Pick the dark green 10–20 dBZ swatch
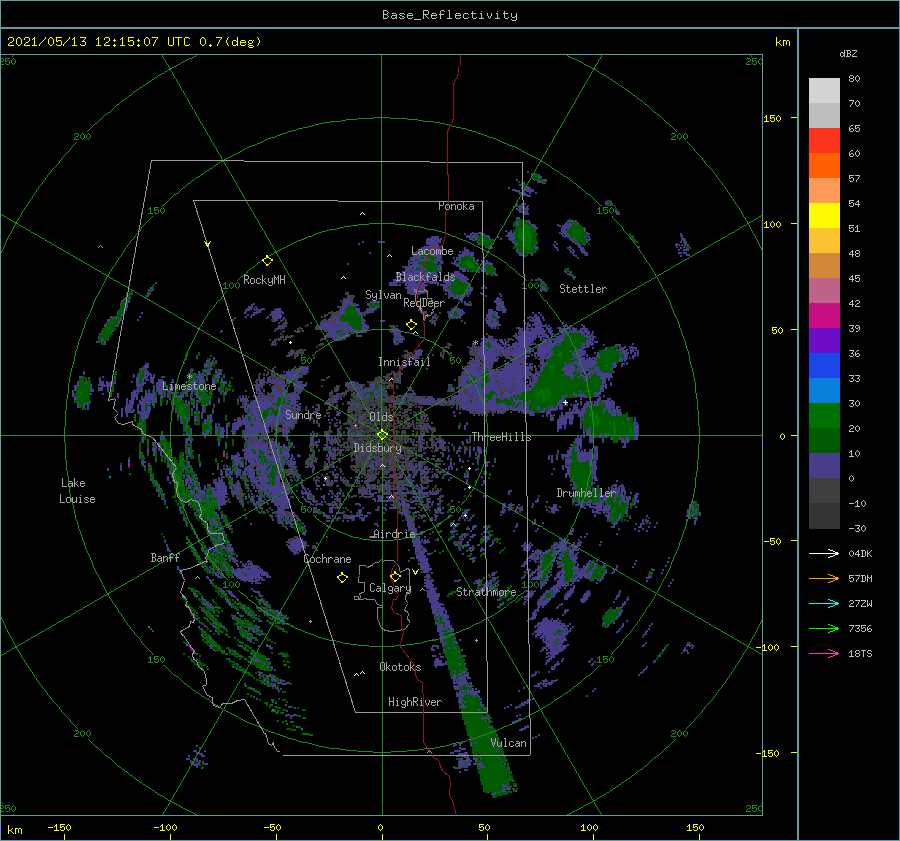 tap(824, 440)
